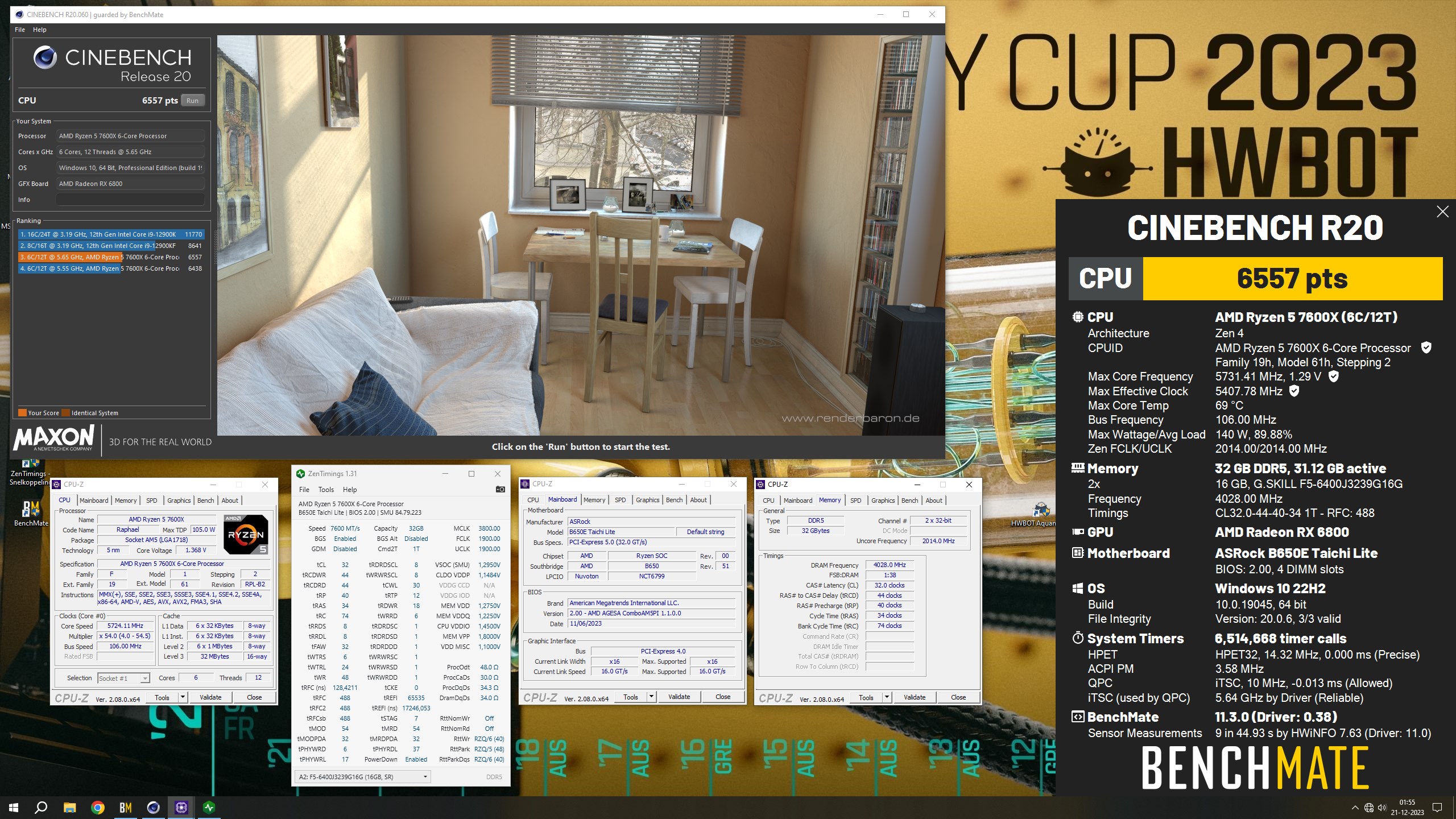Switch to ZenTimings taskbar icon
This screenshot has width=1456, height=819.
pos(209,807)
